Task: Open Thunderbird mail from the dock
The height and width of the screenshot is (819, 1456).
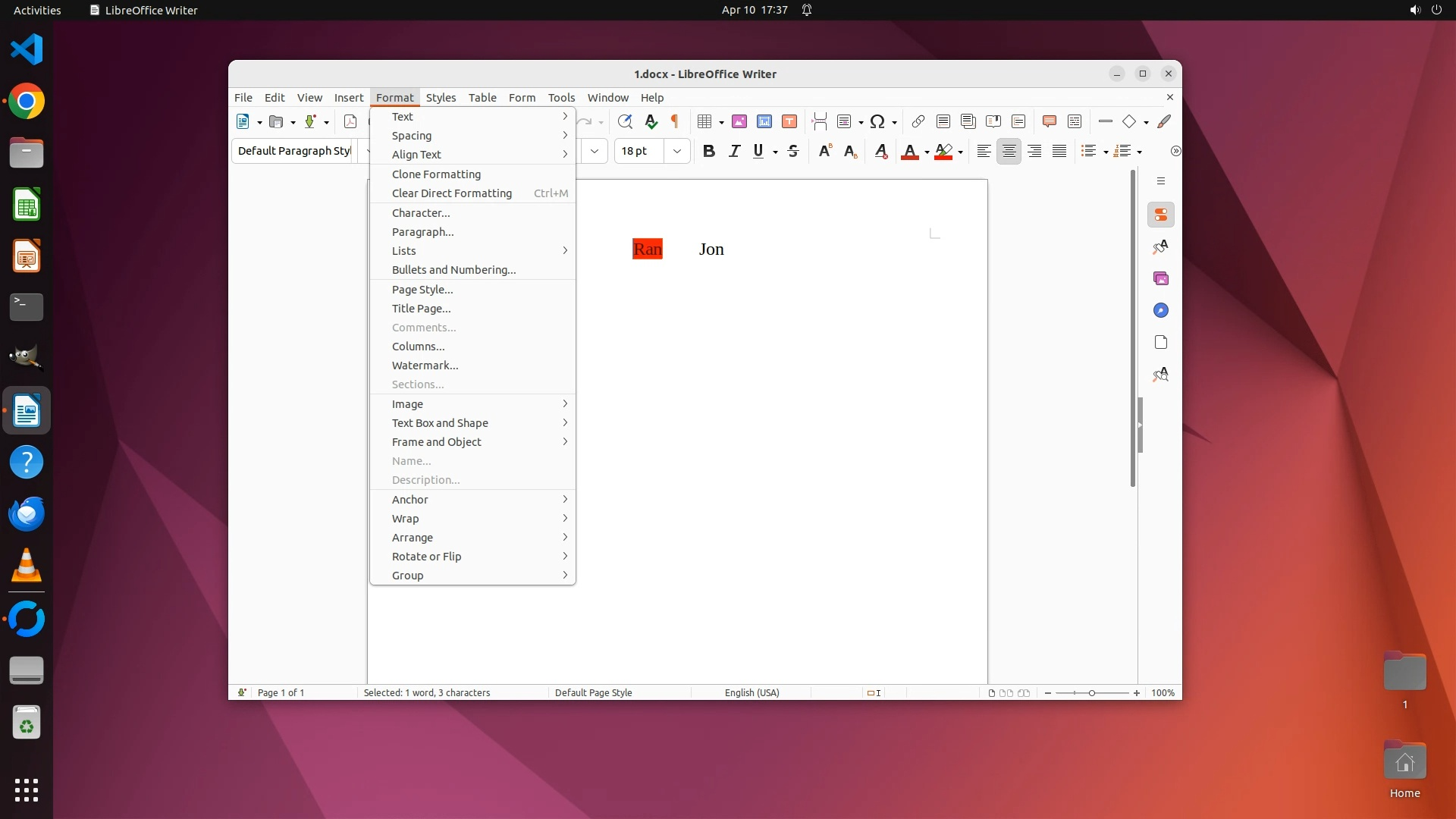Action: pos(27,514)
